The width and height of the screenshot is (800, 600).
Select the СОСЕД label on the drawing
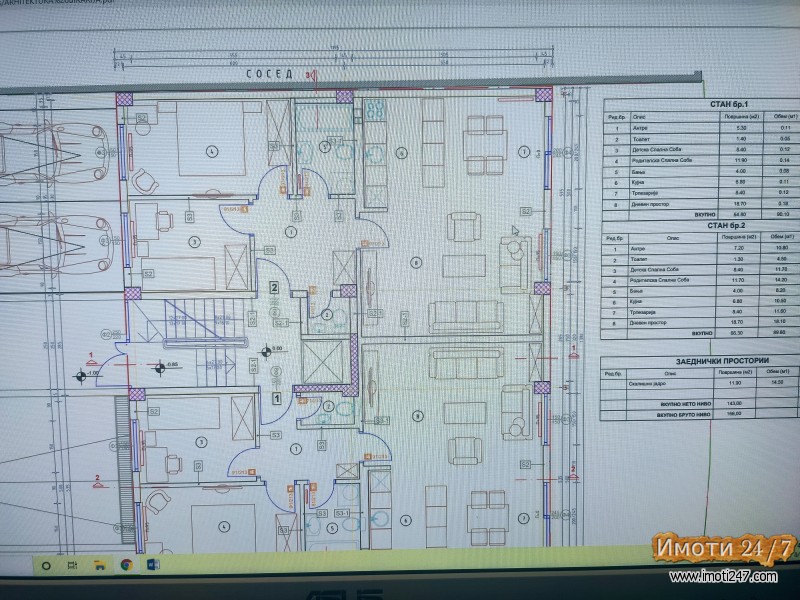tap(270, 75)
